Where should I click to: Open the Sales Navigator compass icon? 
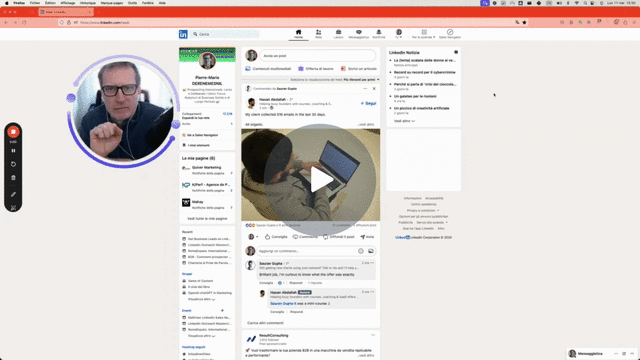tap(450, 34)
